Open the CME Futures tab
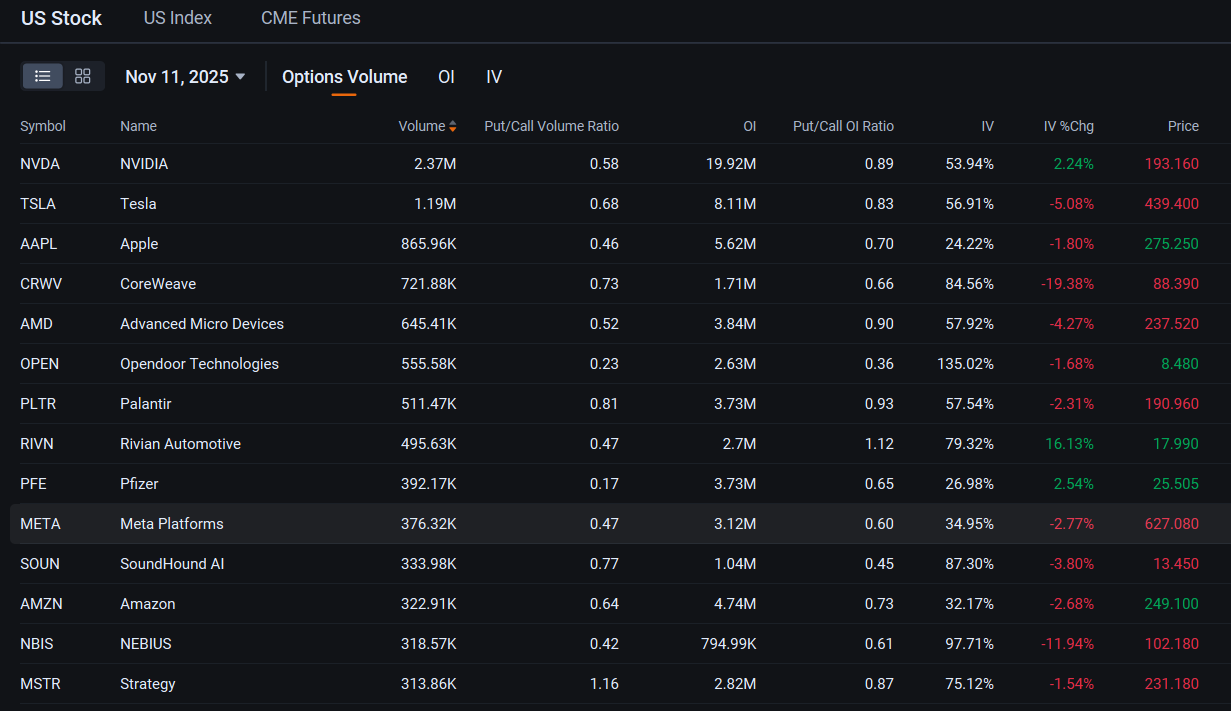This screenshot has width=1231, height=711. pos(311,18)
